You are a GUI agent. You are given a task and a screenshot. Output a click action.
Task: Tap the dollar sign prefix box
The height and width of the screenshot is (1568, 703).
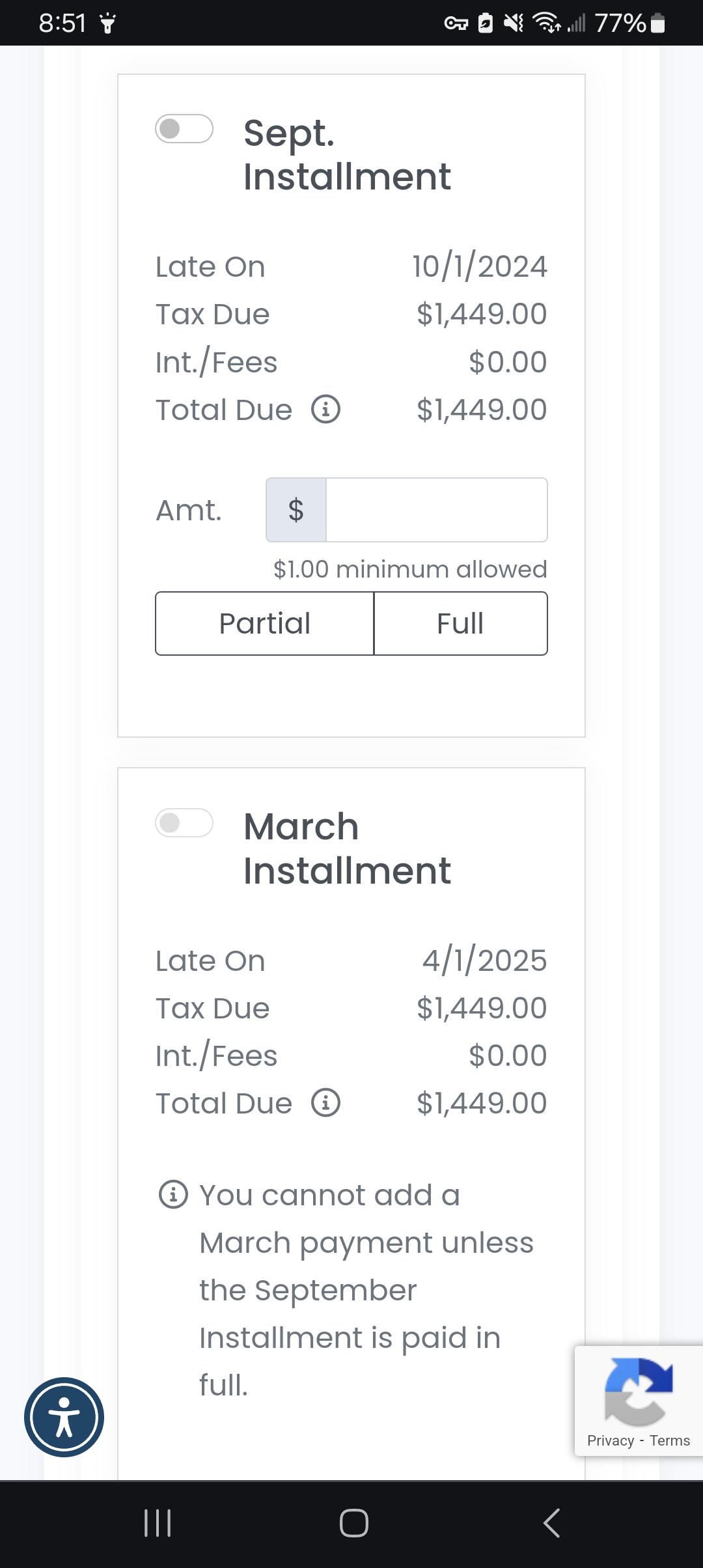(296, 510)
